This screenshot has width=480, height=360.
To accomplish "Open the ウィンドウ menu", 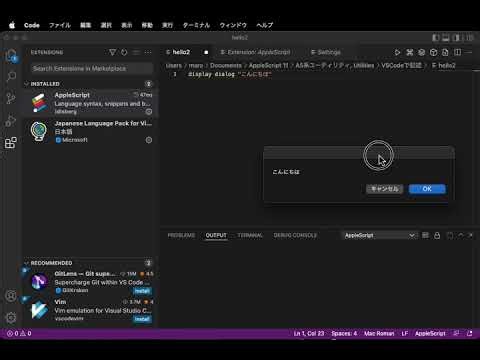I will coord(233,25).
